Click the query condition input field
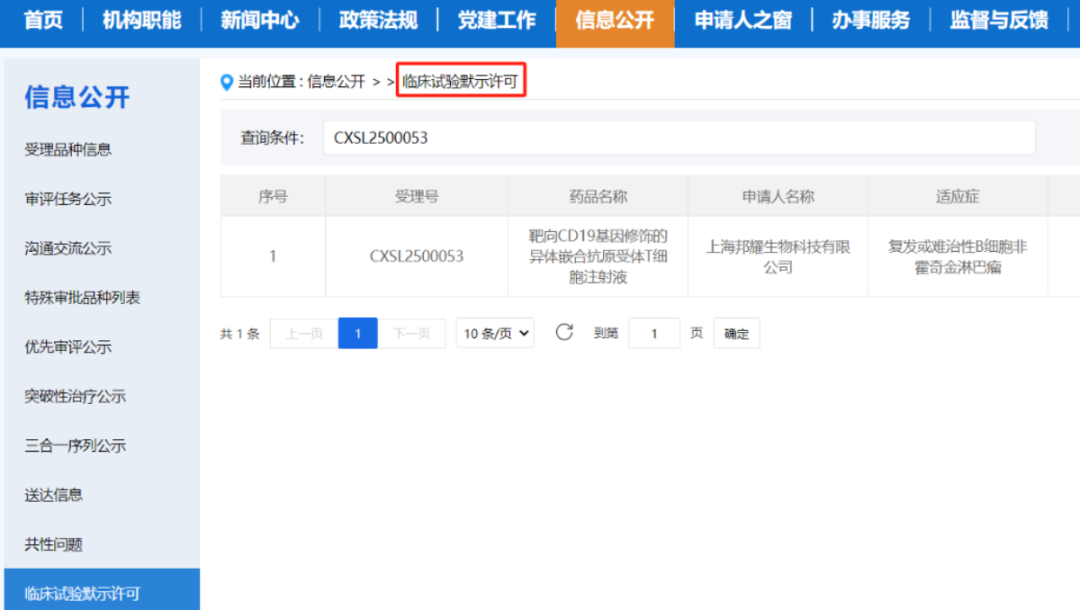The width and height of the screenshot is (1080, 610). point(678,138)
